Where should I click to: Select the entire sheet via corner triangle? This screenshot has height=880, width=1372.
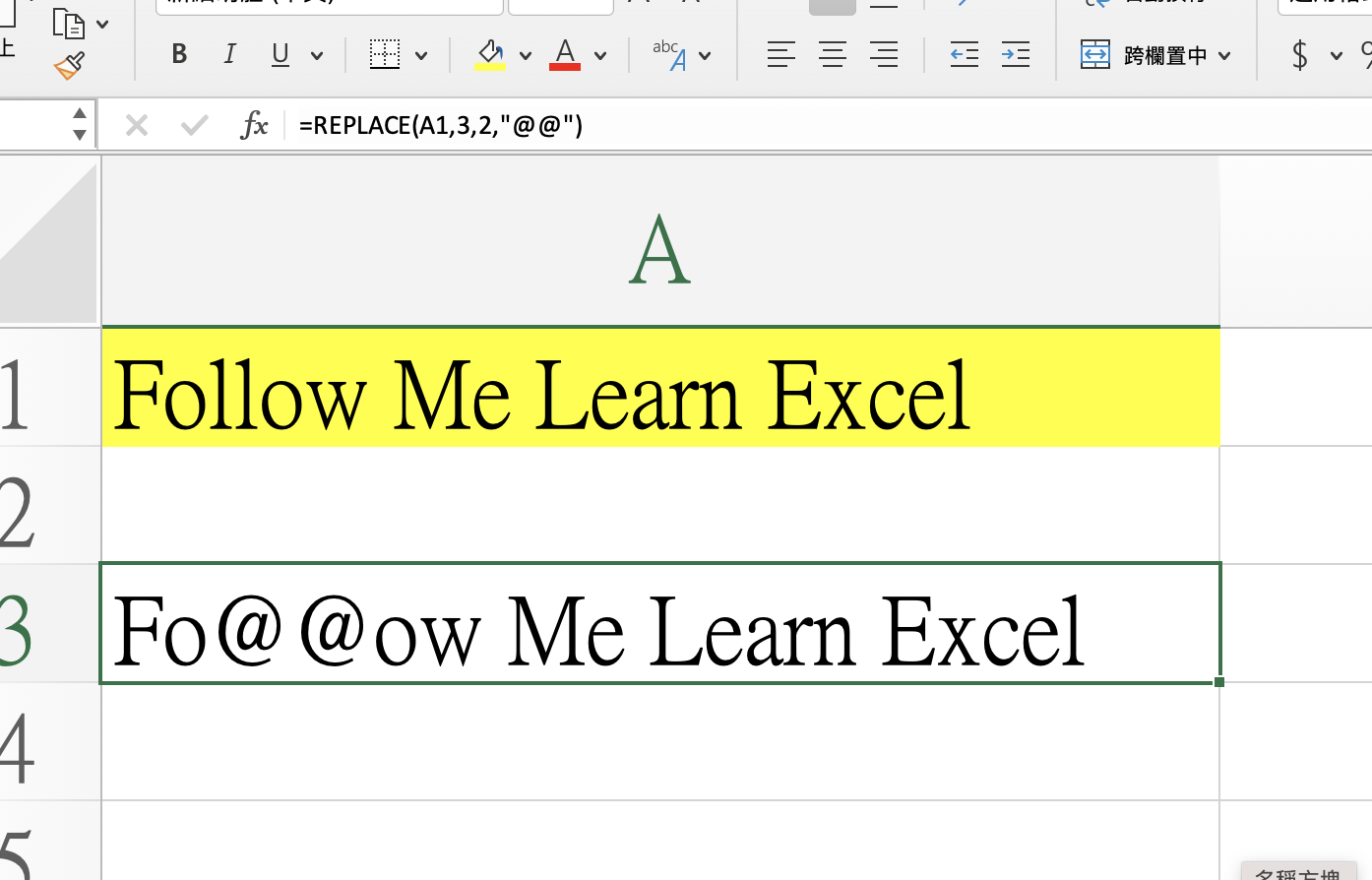[x=49, y=241]
